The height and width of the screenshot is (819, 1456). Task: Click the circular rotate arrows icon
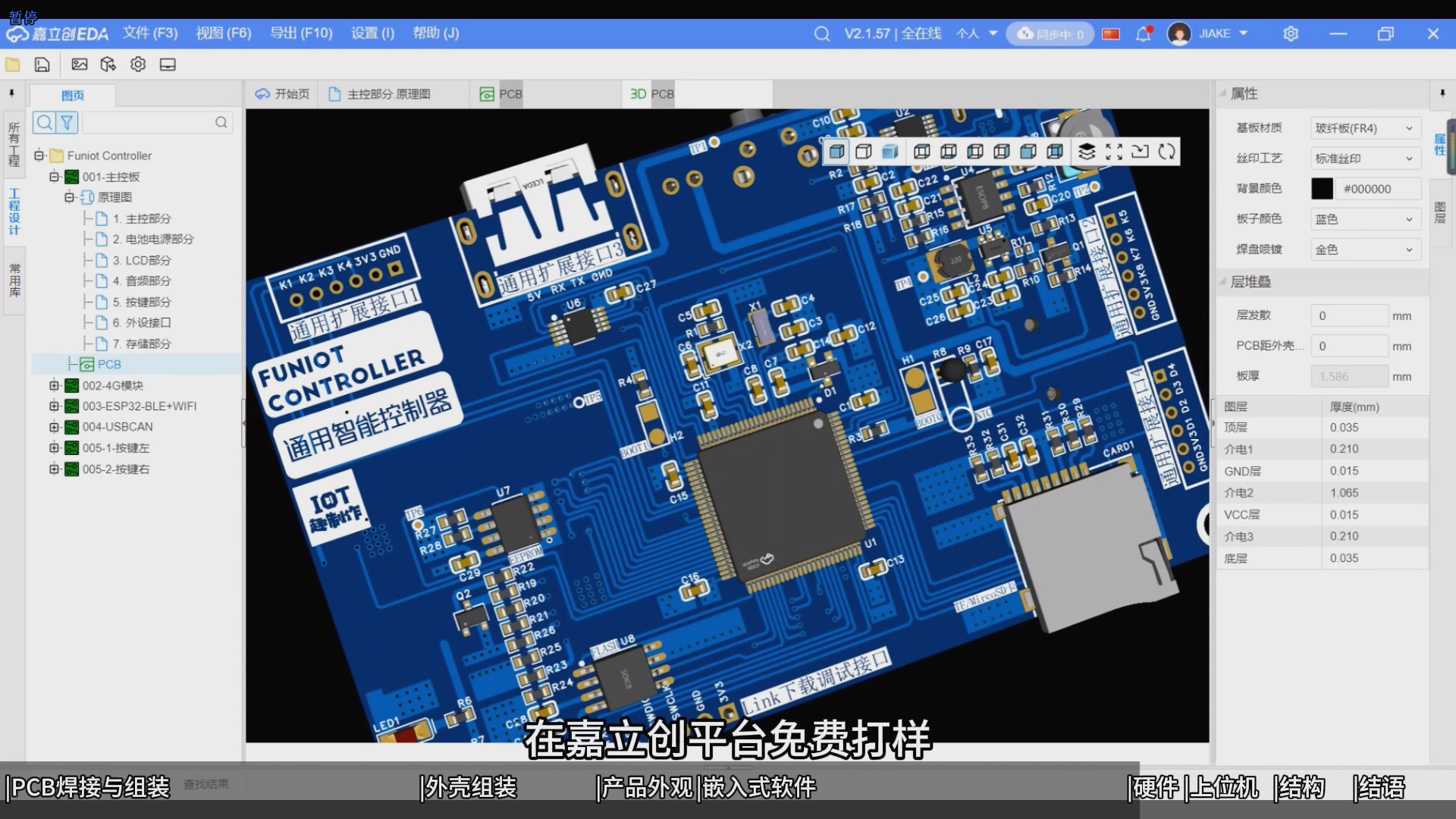click(x=1167, y=152)
